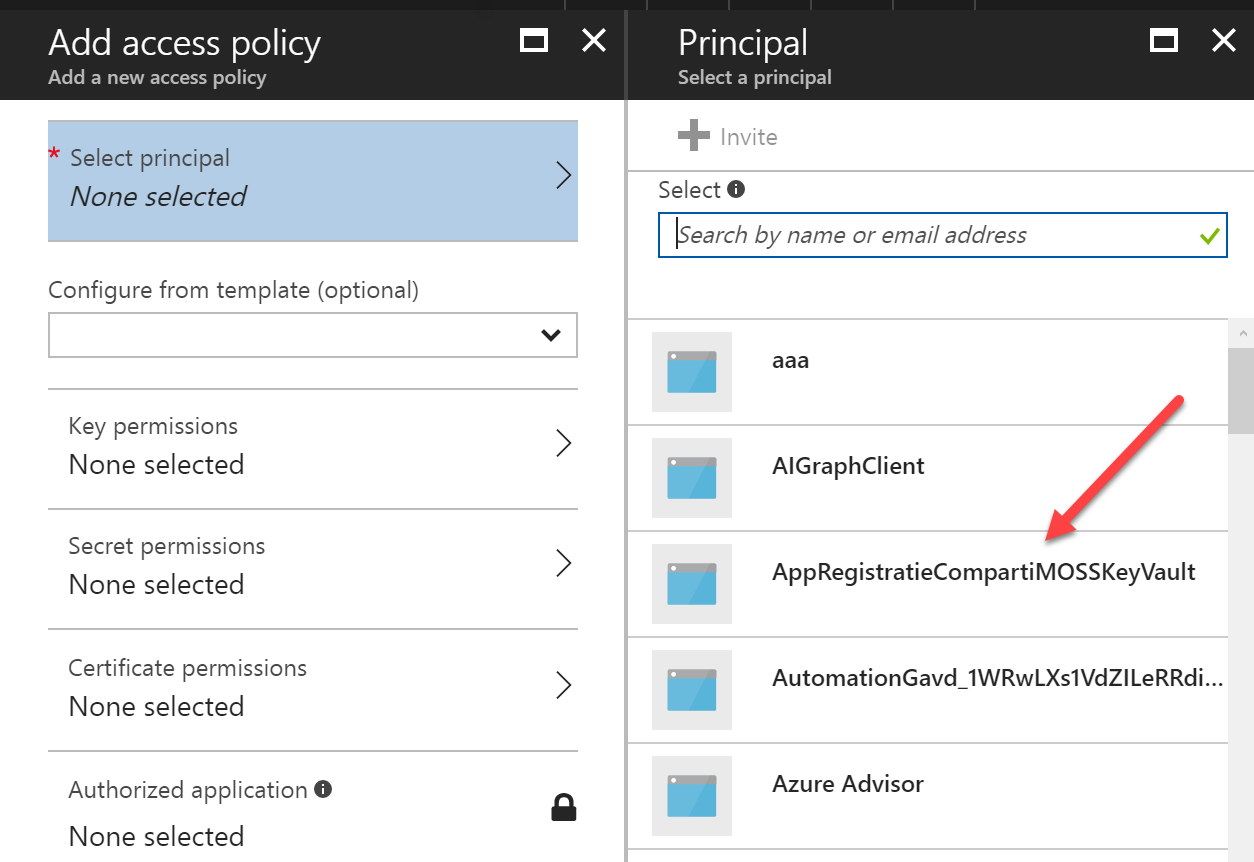Click the Authorized application info icon
This screenshot has height=862, width=1254.
tap(323, 789)
